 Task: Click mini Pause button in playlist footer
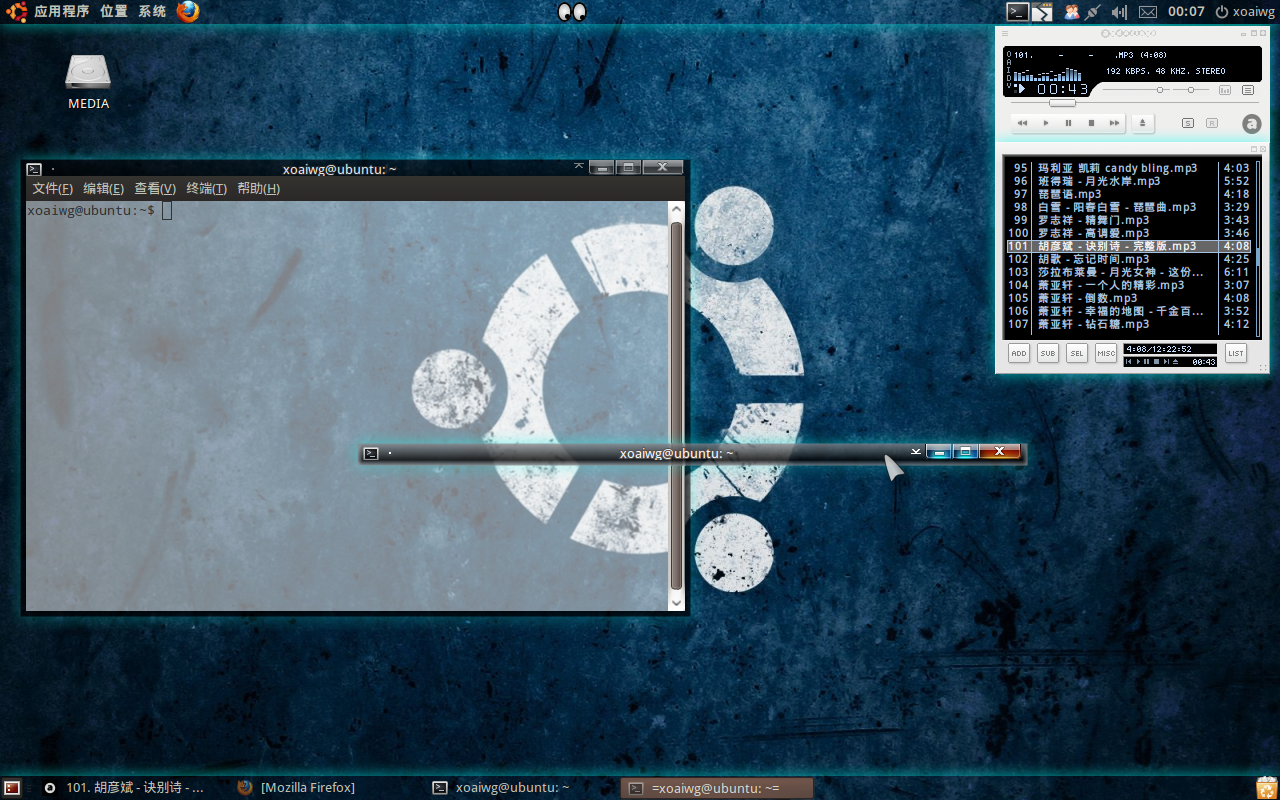tap(1146, 362)
